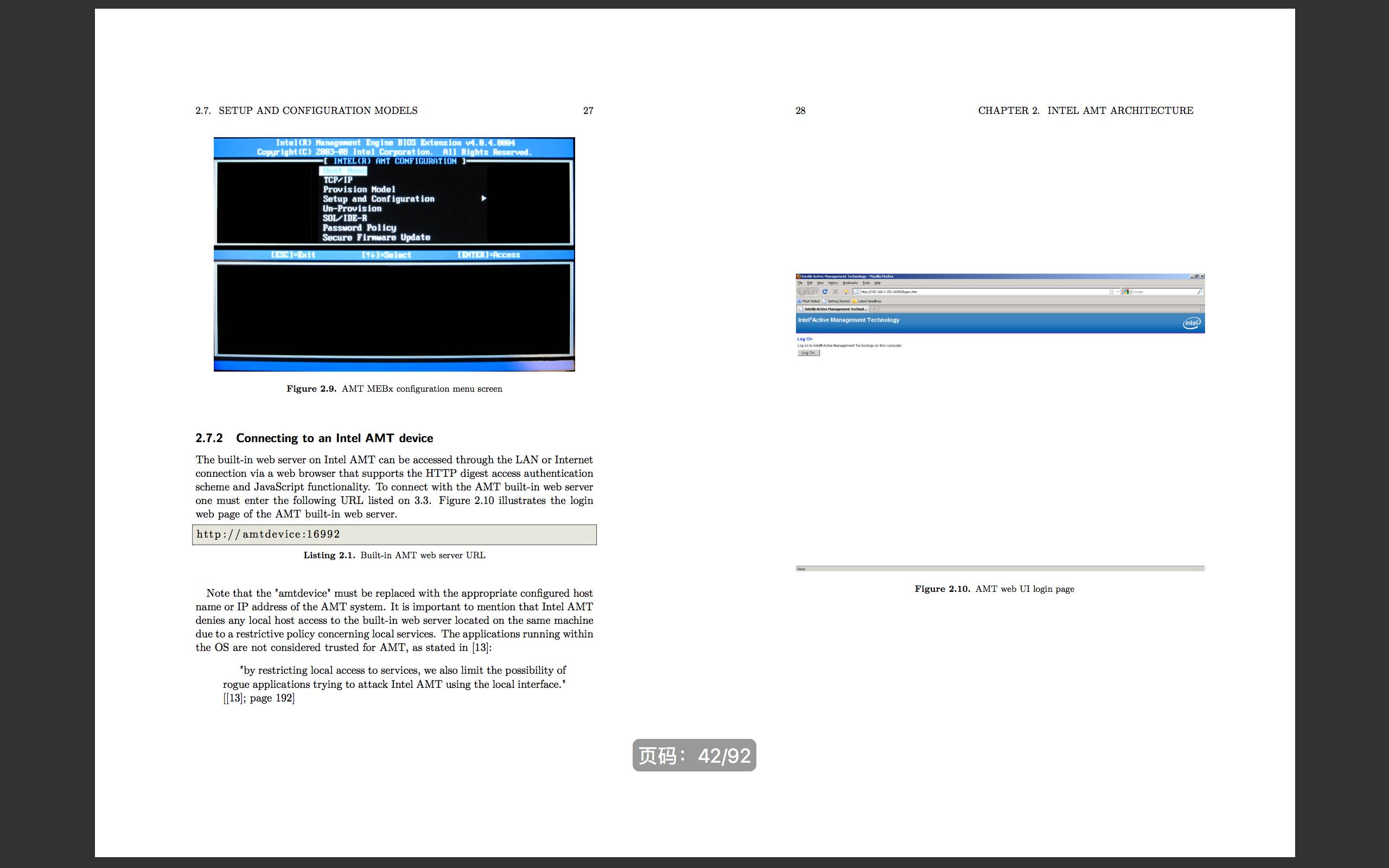
Task: Click the highlighted Host Name menu entry
Action: pos(343,170)
